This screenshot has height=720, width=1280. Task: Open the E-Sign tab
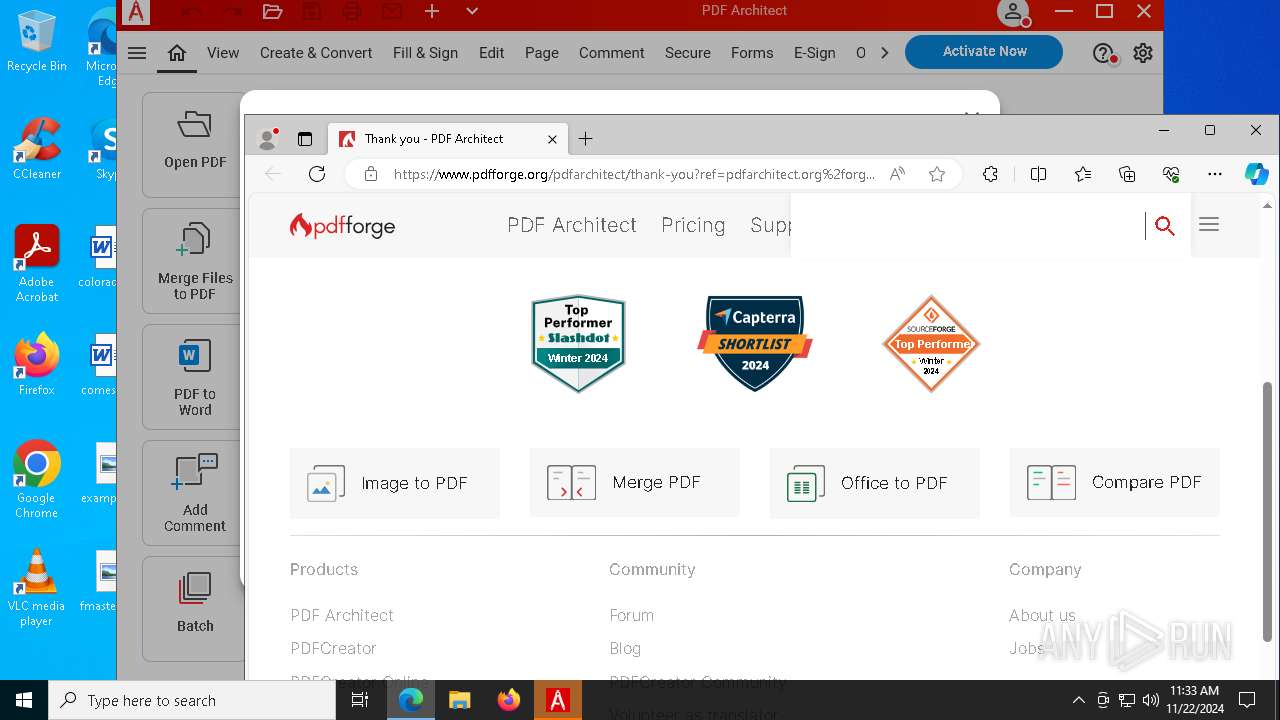pos(815,53)
